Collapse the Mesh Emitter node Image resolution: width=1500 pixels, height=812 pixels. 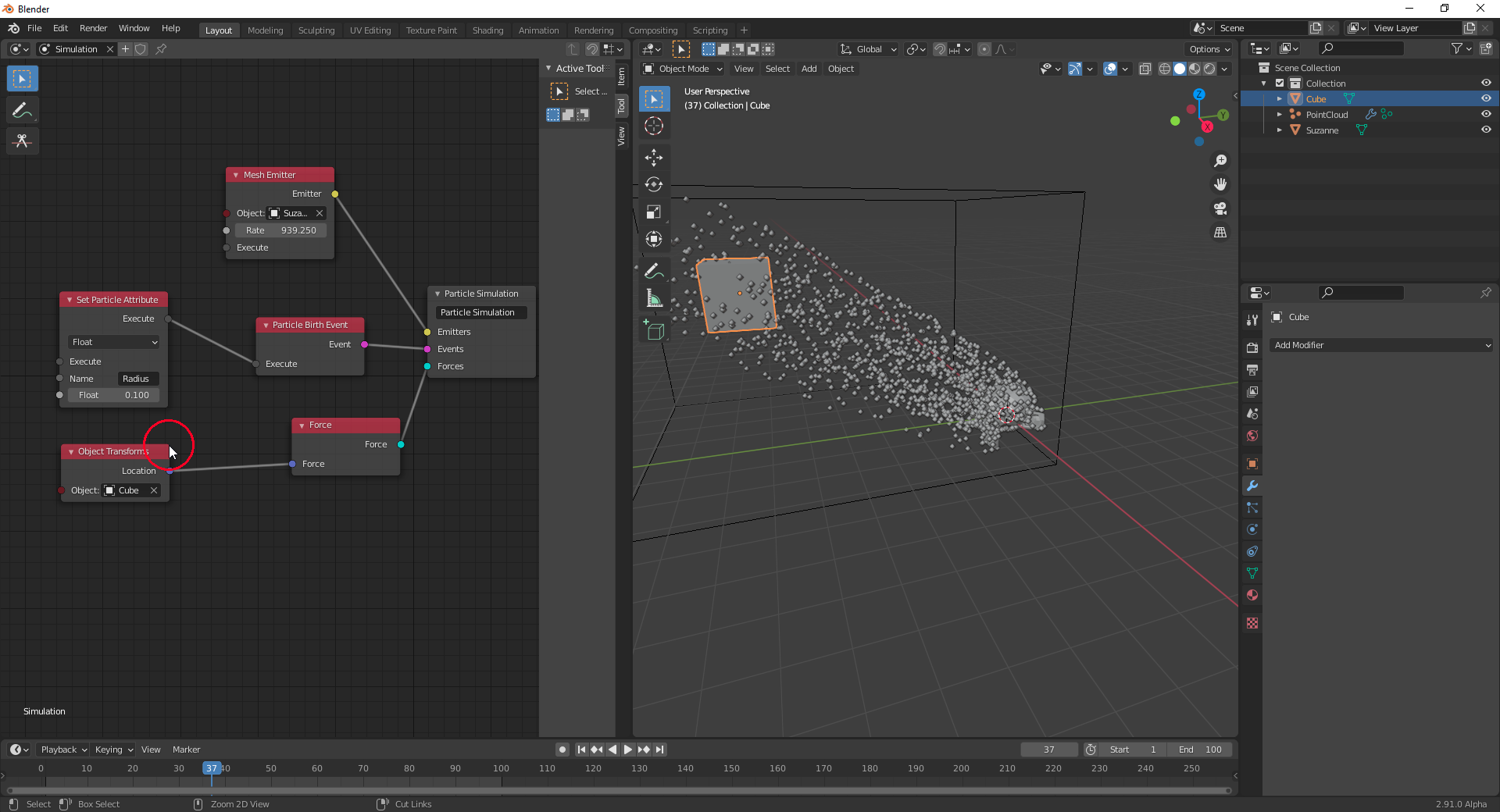235,175
